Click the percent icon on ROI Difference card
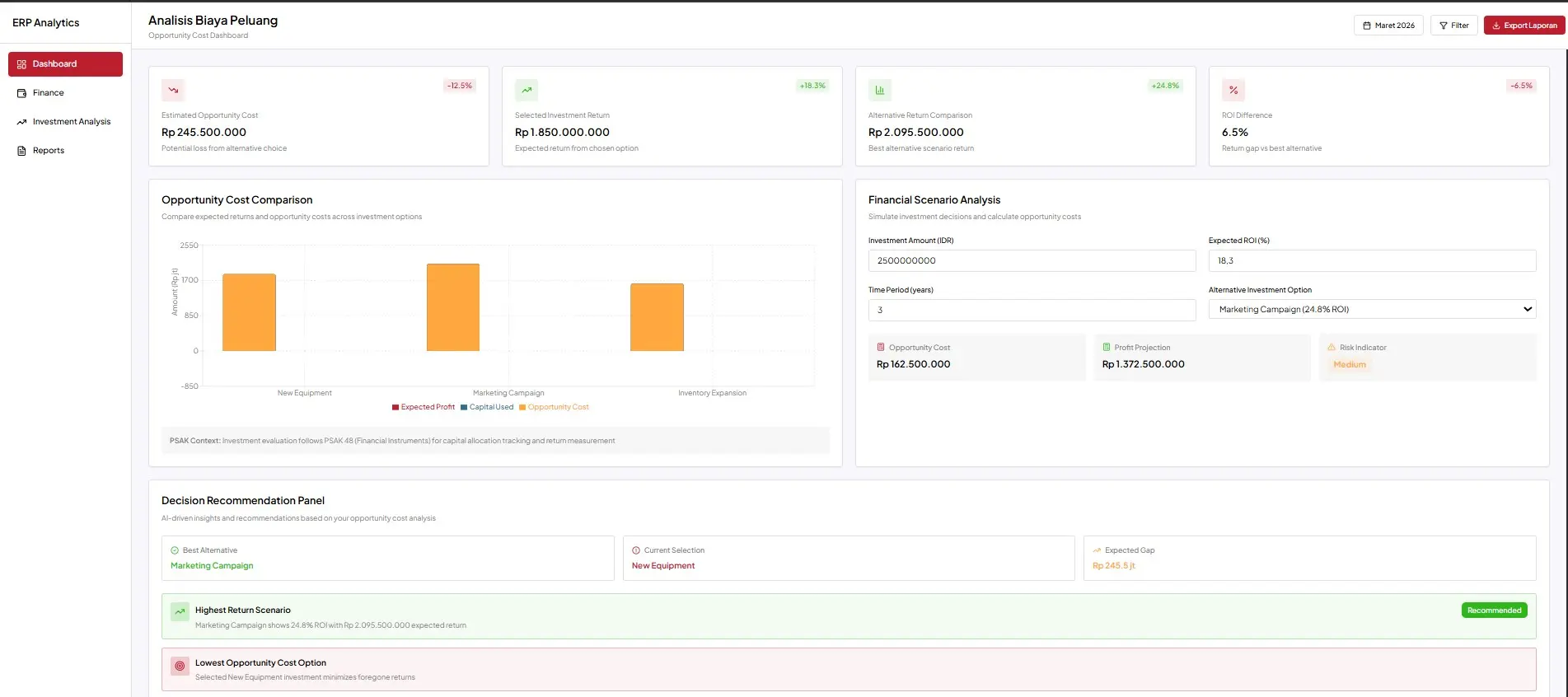Screen dimensions: 1568x697 [x=1233, y=90]
